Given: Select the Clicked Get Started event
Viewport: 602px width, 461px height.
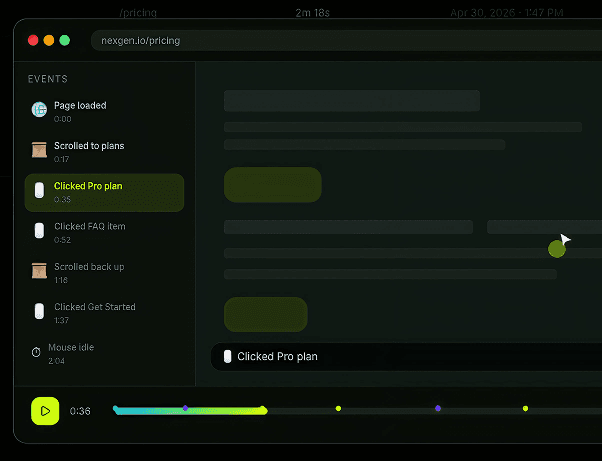Looking at the screenshot, I should click(x=104, y=313).
